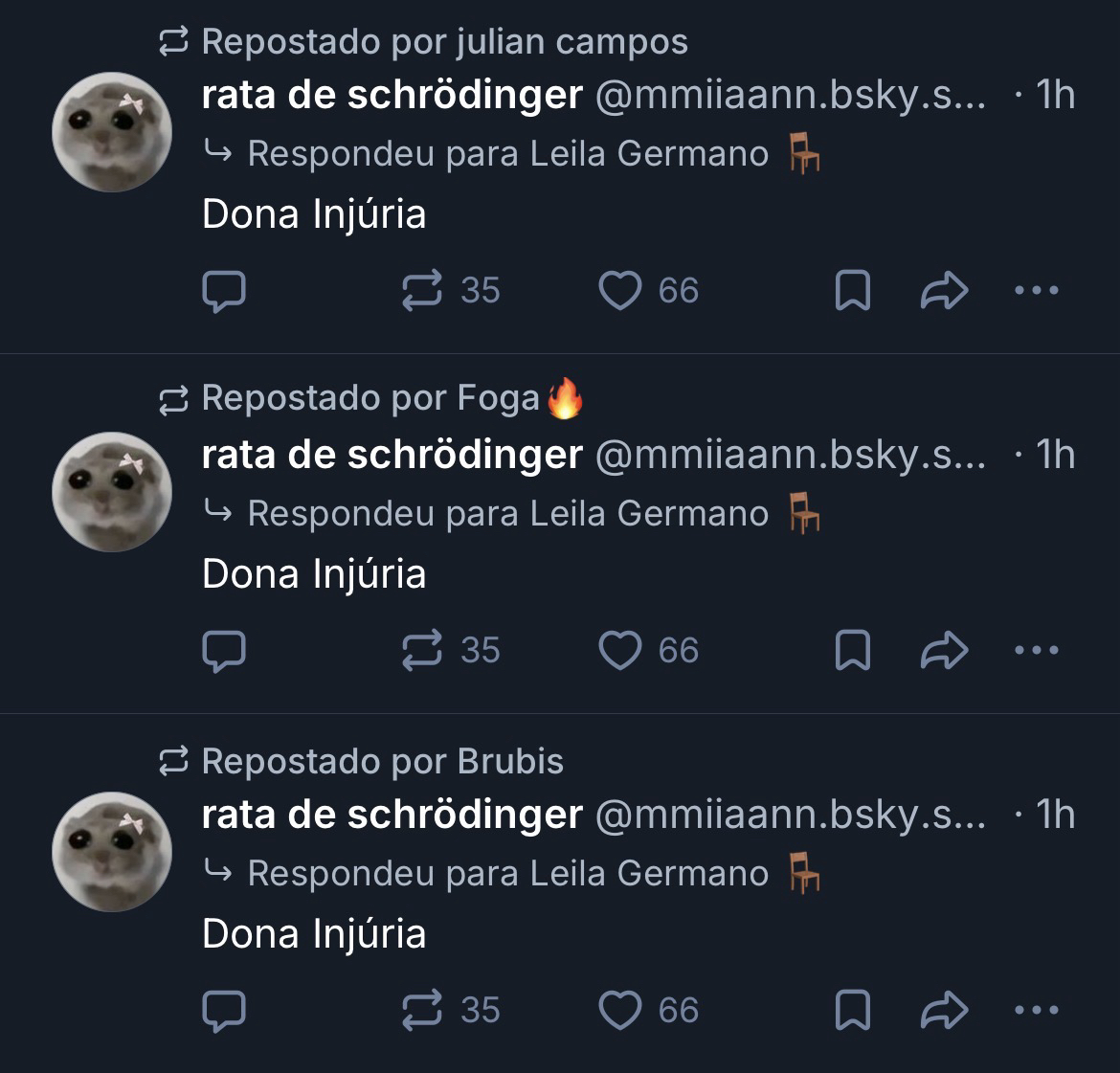Share the post reposted by julian campos
The width and height of the screenshot is (1120, 1073).
click(944, 290)
